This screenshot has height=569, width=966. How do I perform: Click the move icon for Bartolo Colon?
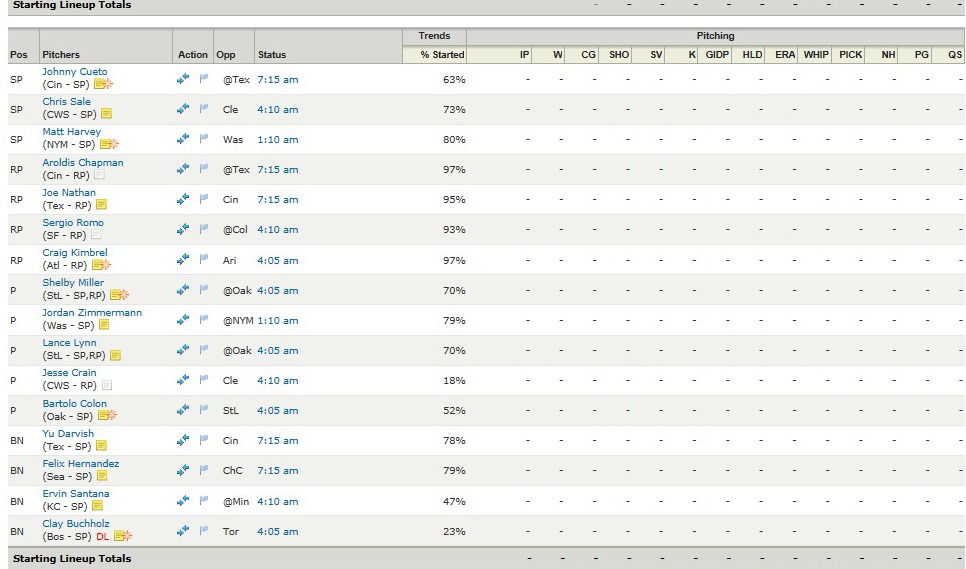tap(183, 410)
